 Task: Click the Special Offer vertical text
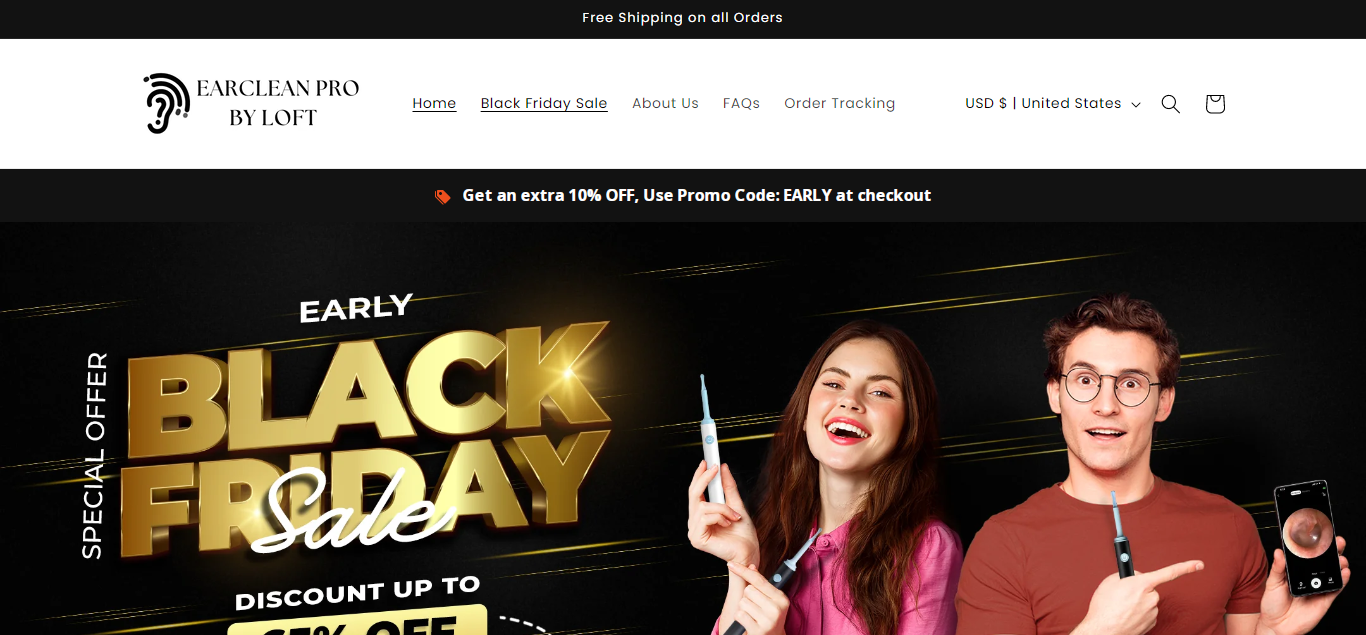coord(94,455)
